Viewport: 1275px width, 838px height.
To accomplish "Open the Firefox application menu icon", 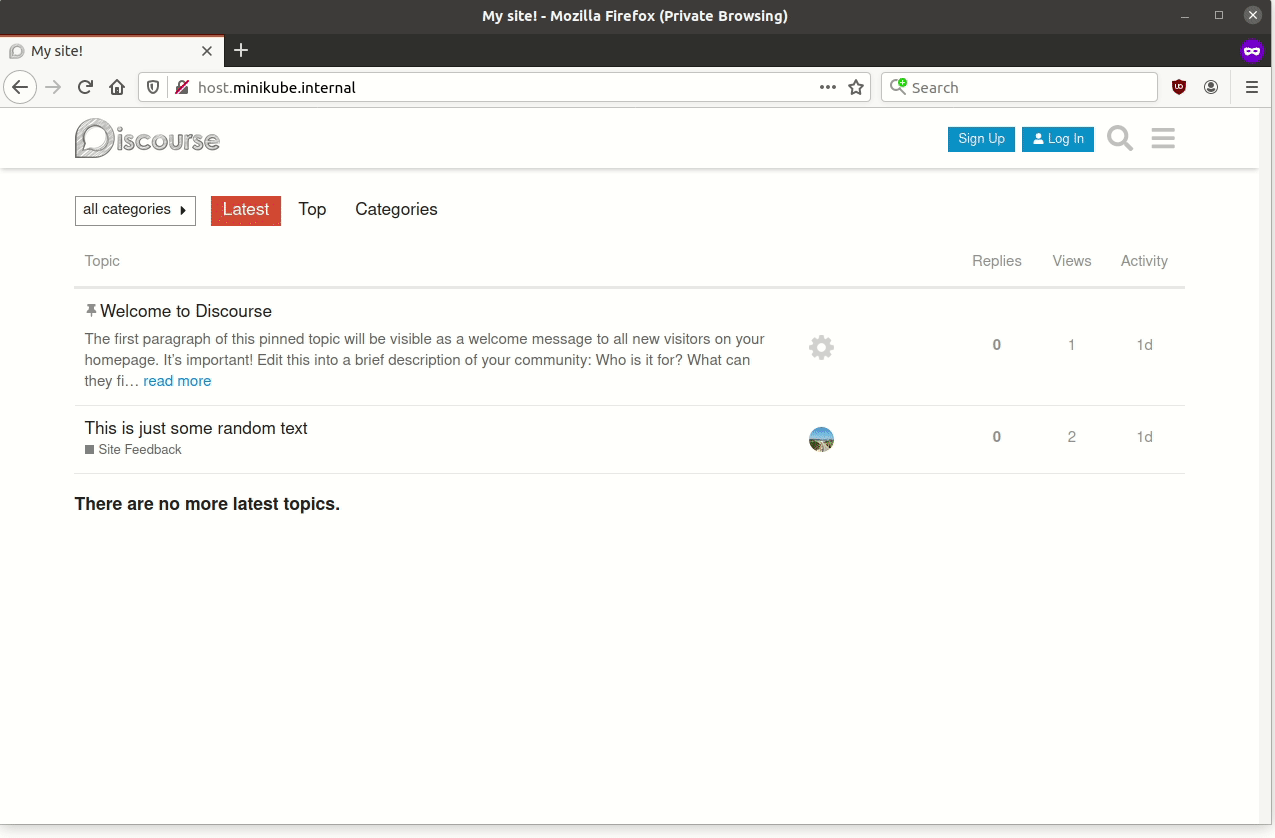I will coord(1251,87).
